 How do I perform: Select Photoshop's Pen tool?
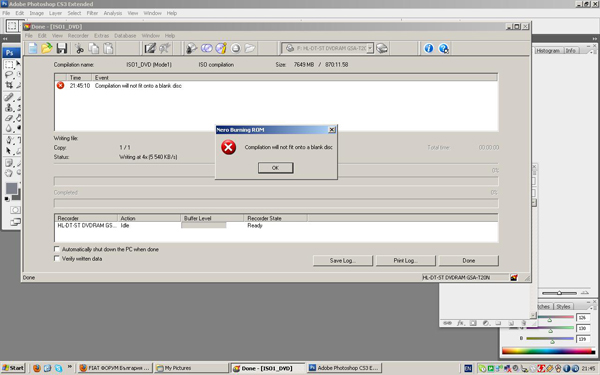[x=9, y=140]
